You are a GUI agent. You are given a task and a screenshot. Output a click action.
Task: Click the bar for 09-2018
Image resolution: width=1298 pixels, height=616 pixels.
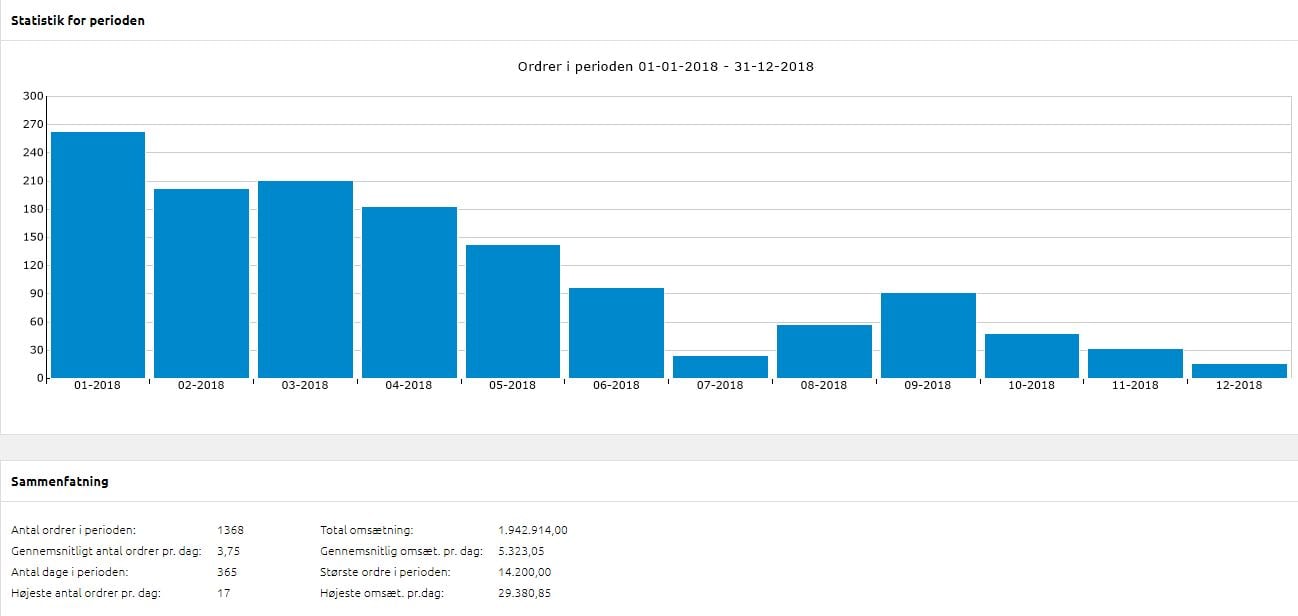pyautogui.click(x=928, y=335)
